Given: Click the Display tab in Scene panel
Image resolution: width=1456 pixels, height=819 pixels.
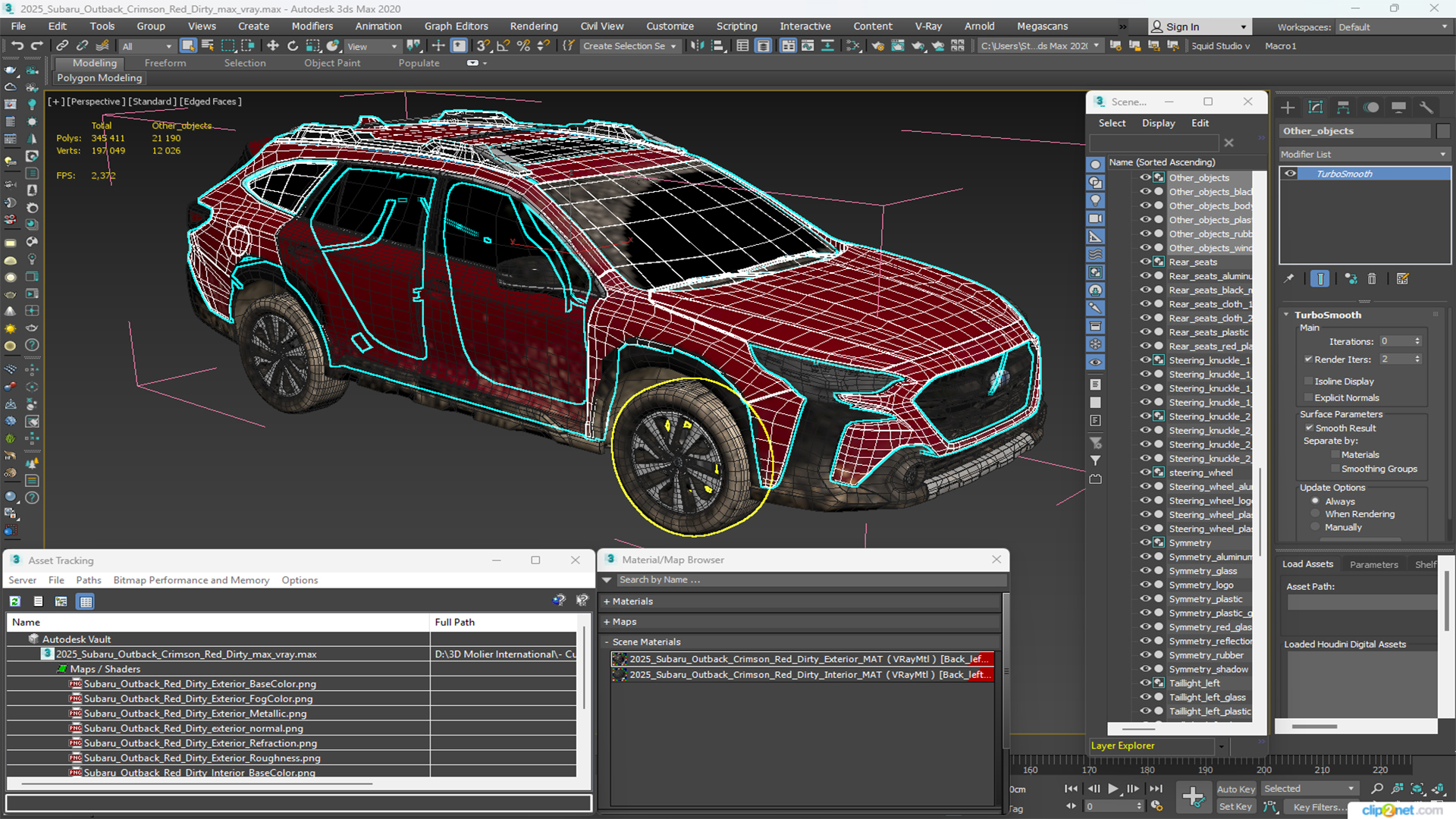Looking at the screenshot, I should [1159, 123].
